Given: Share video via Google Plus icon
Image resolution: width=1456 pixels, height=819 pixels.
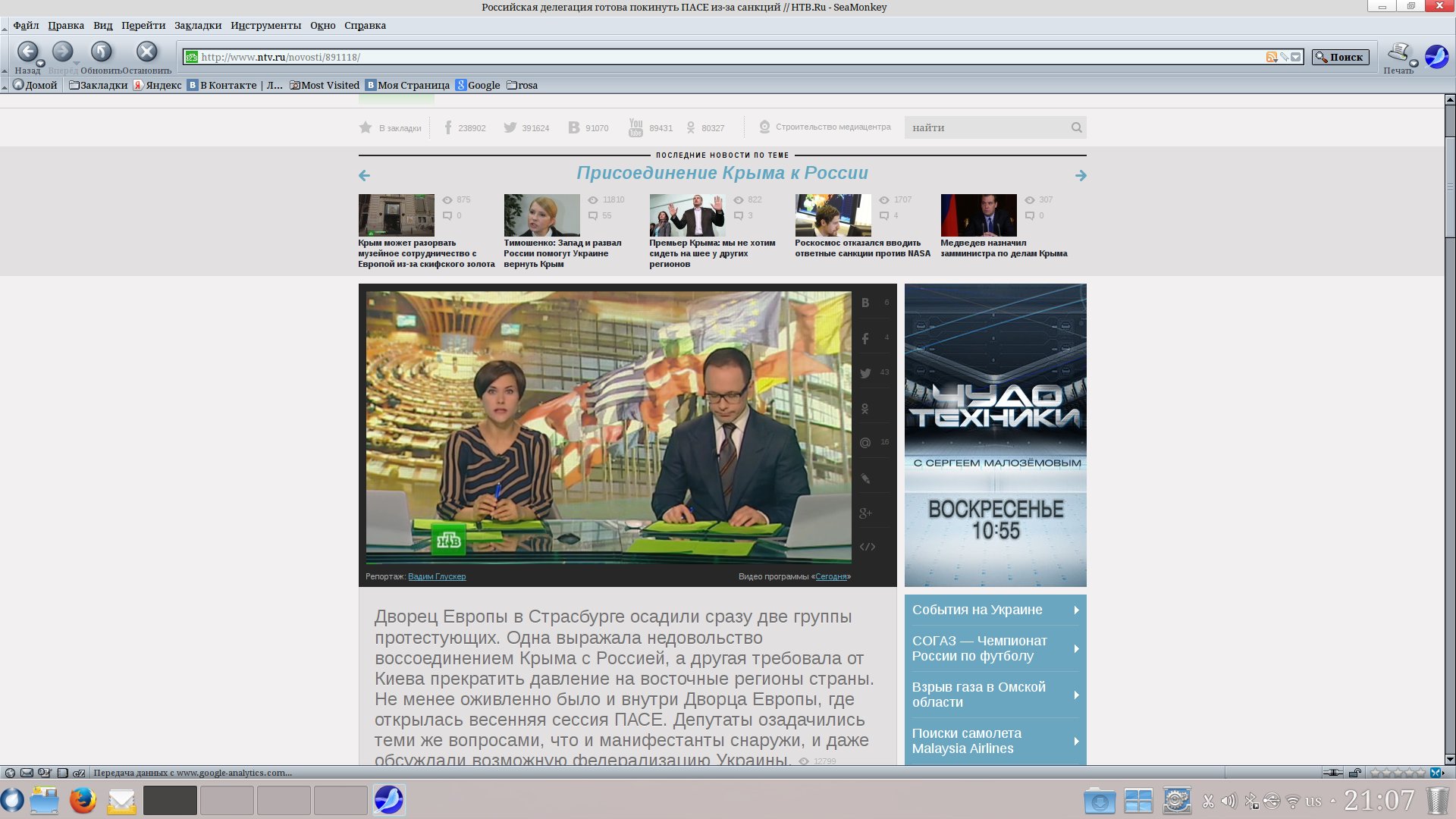Looking at the screenshot, I should (865, 513).
